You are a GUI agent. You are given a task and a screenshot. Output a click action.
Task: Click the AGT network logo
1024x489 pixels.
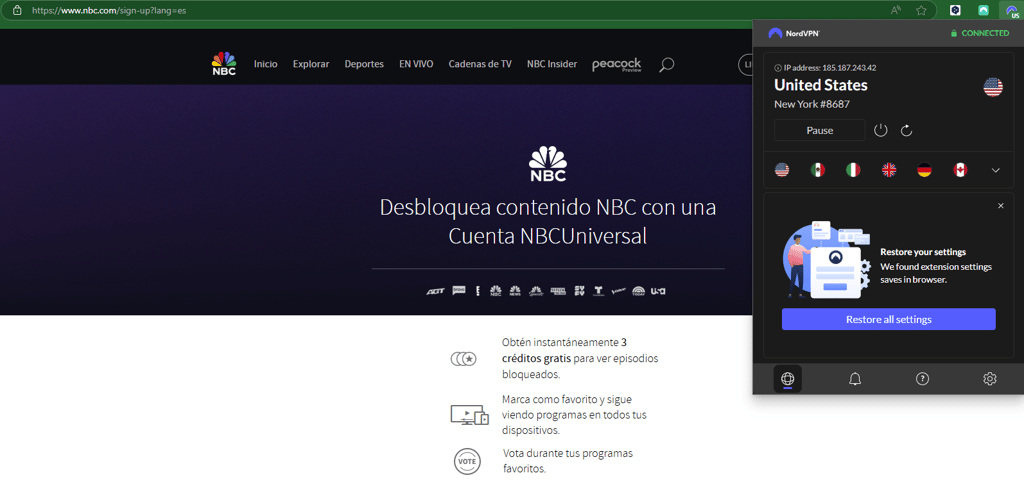tap(436, 291)
